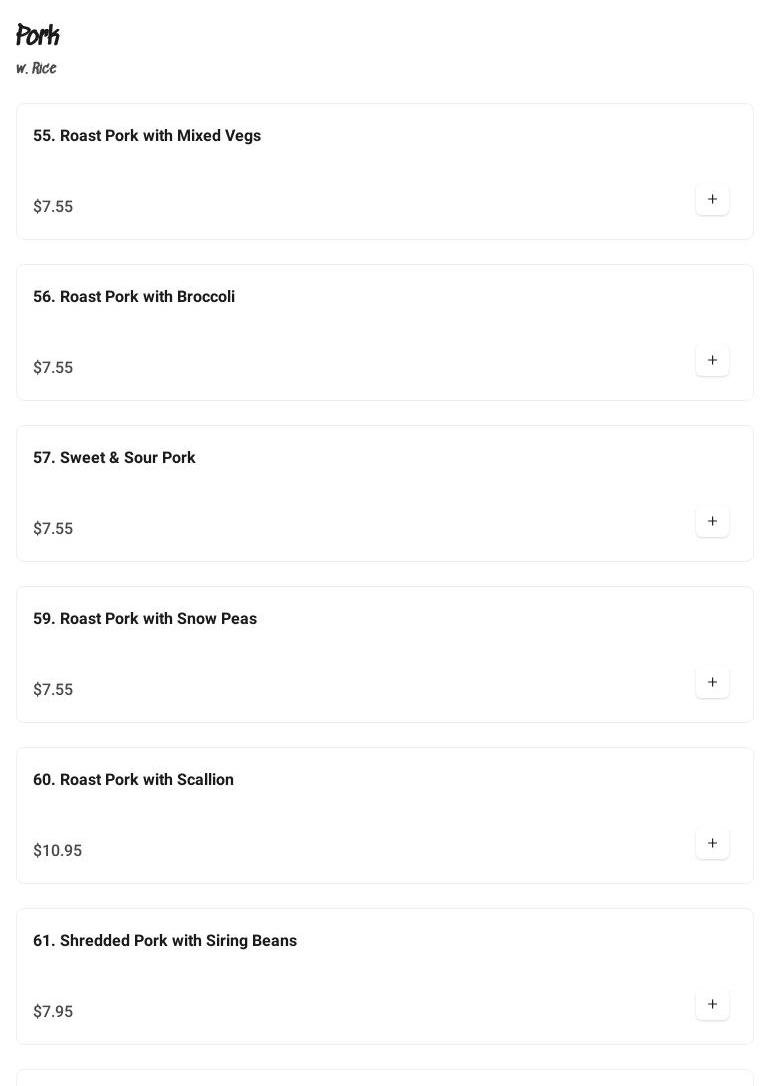Screen dimensions: 770x1086
Task: Add Roast Pork with Snow Peas to cart
Action: (712, 682)
